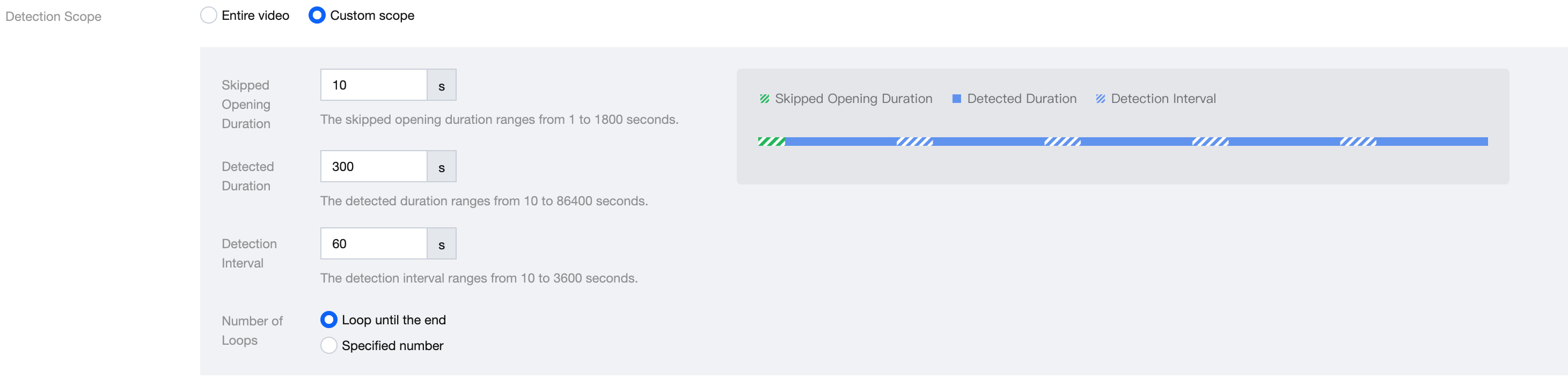Choose Loop until the end option
This screenshot has height=386, width=1568.
(329, 320)
